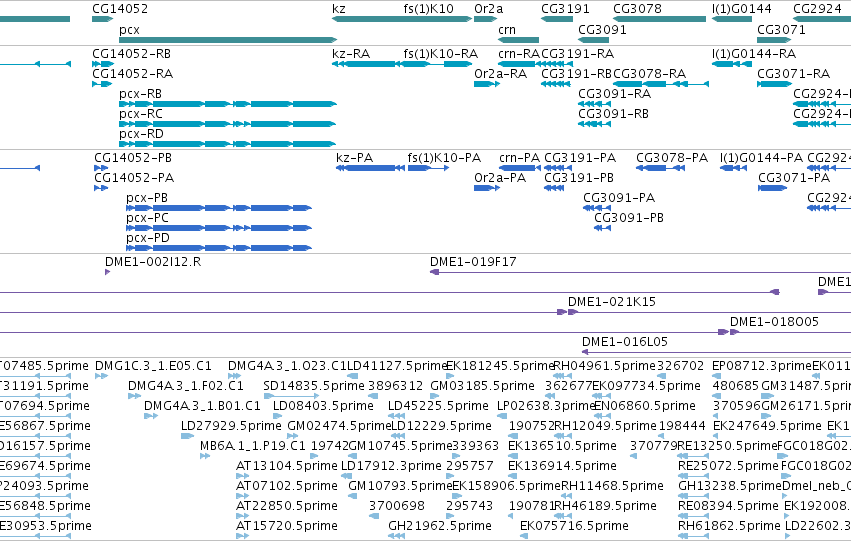Click the CG3191-PB protein label
This screenshot has height=541, width=851.
(579, 178)
